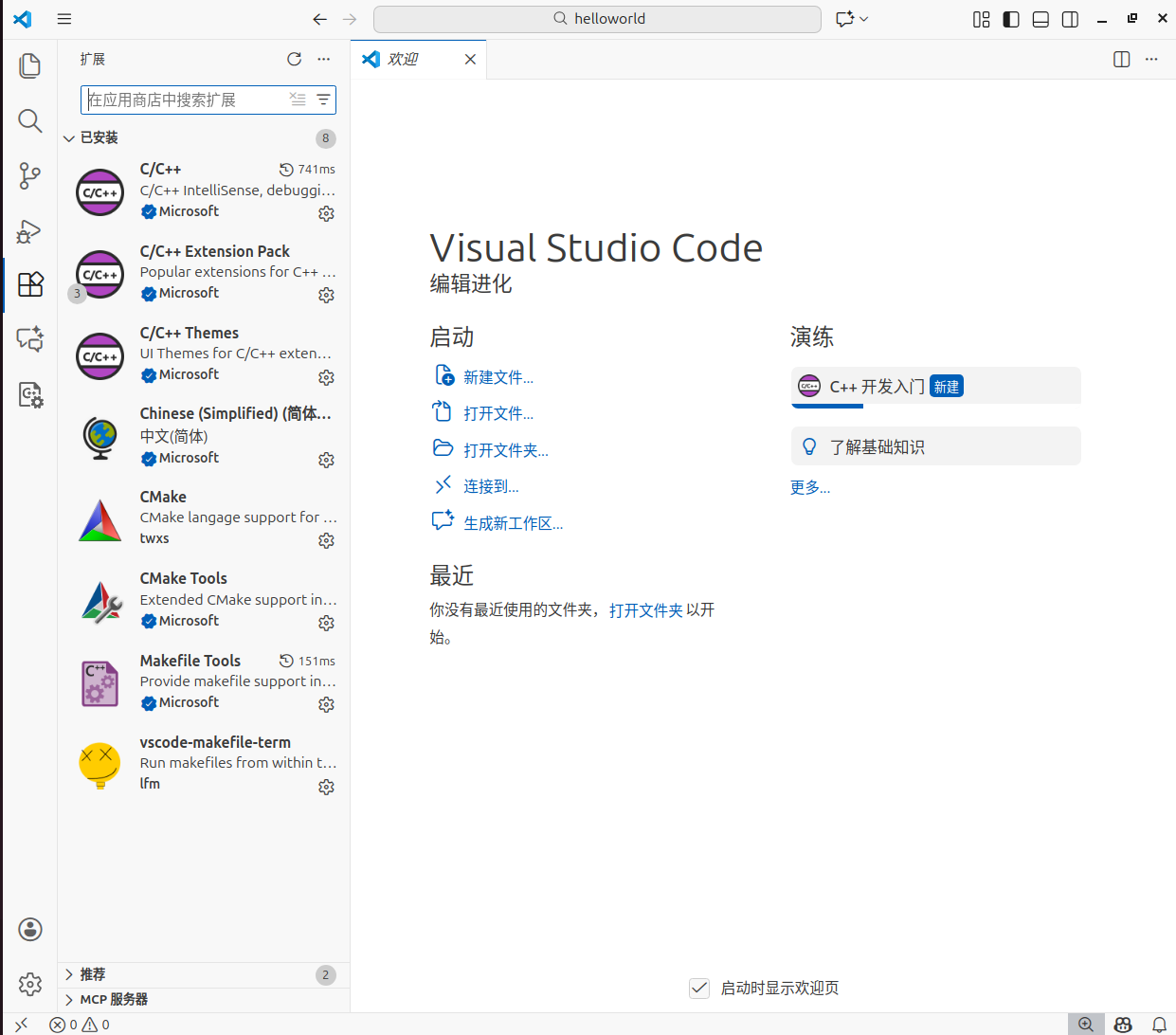Viewport: 1176px width, 1035px height.
Task: Open the Explorer view in activity bar
Action: pos(30,65)
